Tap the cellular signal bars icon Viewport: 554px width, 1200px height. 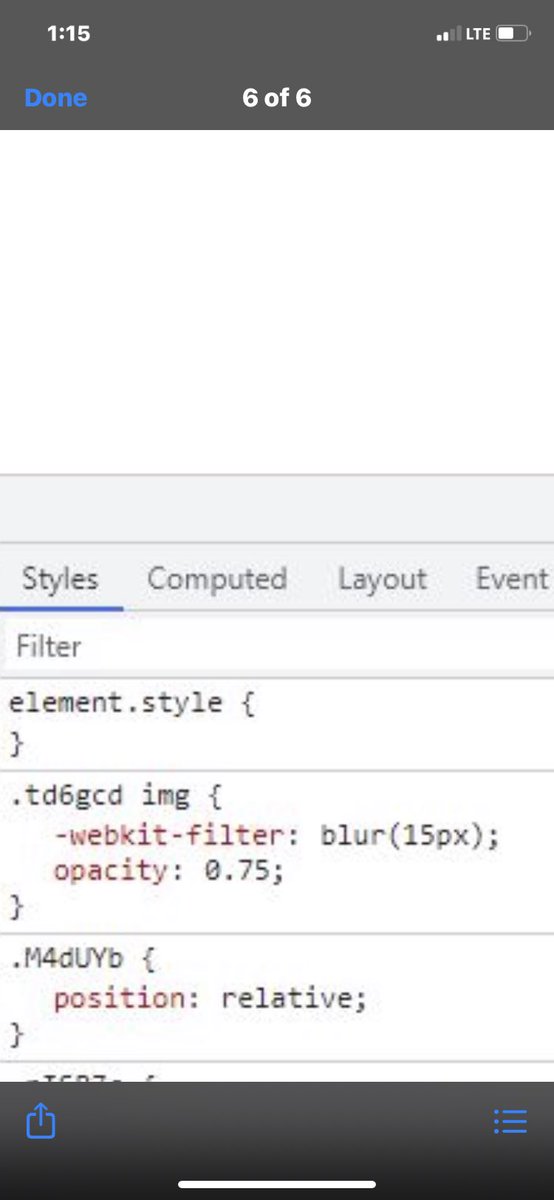click(449, 35)
